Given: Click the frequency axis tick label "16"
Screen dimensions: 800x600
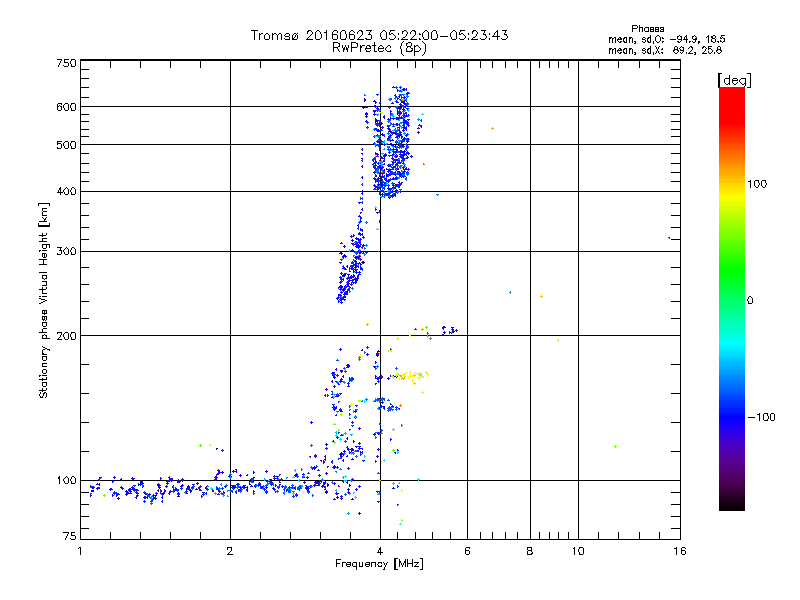Looking at the screenshot, I should point(680,551).
